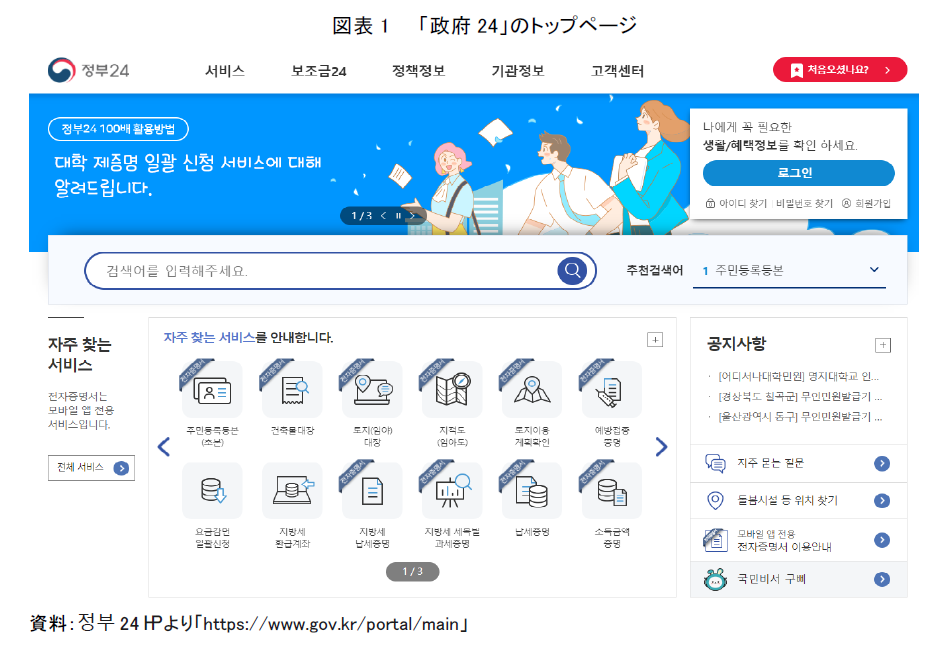Click the 지방세 환급계좌 tax refund icon
Image resolution: width=952 pixels, height=652 pixels.
coord(292,491)
